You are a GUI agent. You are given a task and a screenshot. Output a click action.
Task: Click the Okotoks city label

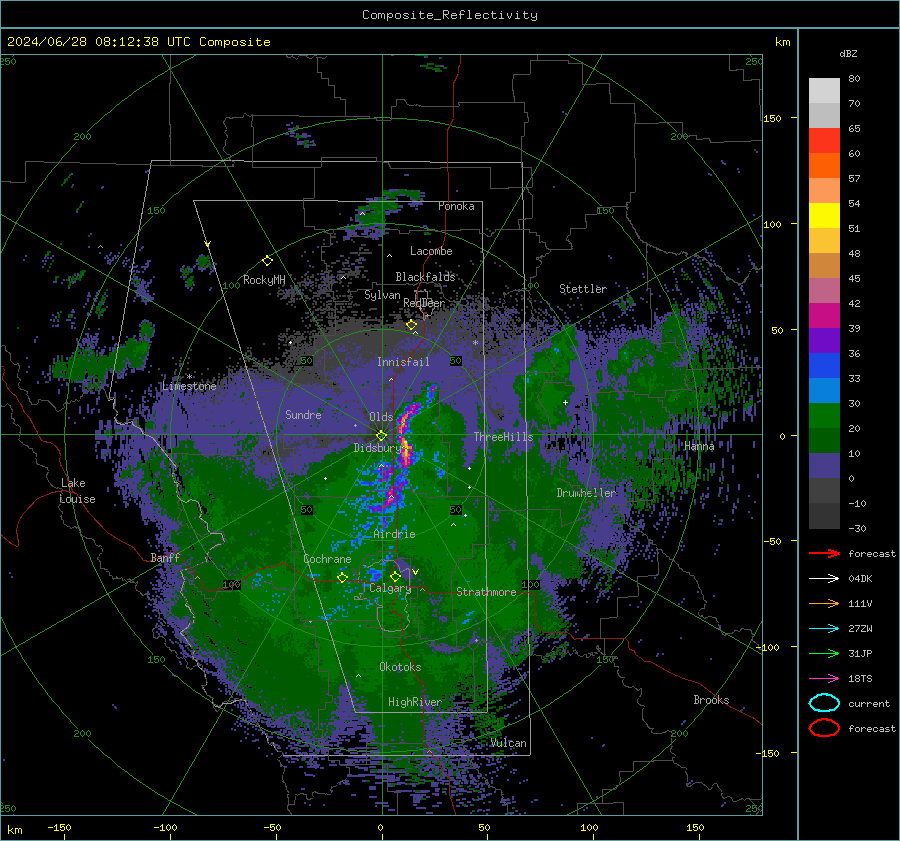(x=400, y=667)
